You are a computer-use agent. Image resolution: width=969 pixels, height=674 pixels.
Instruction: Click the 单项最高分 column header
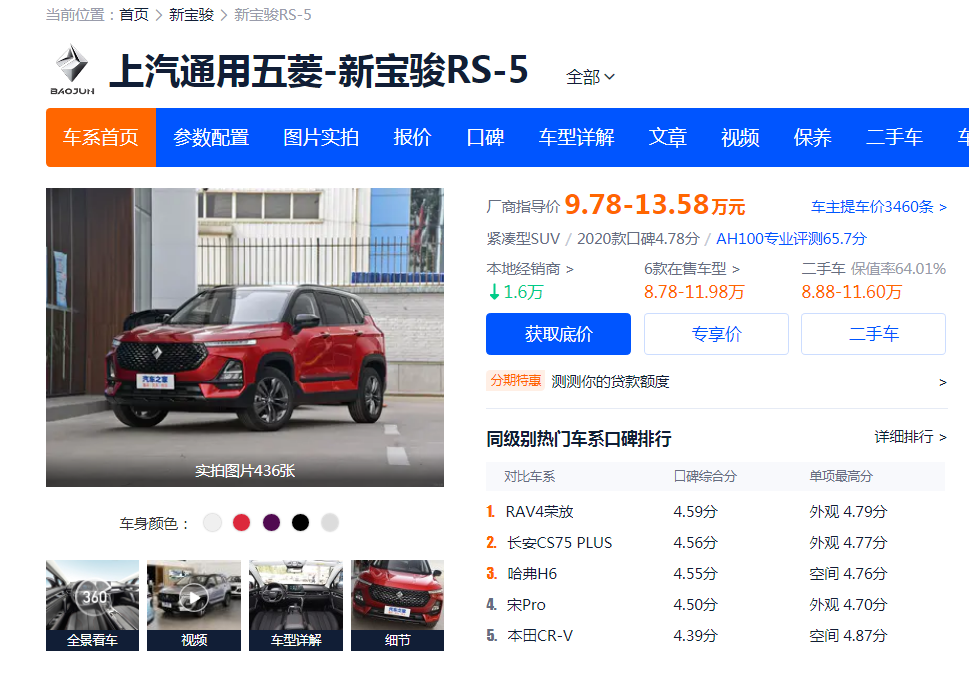841,476
